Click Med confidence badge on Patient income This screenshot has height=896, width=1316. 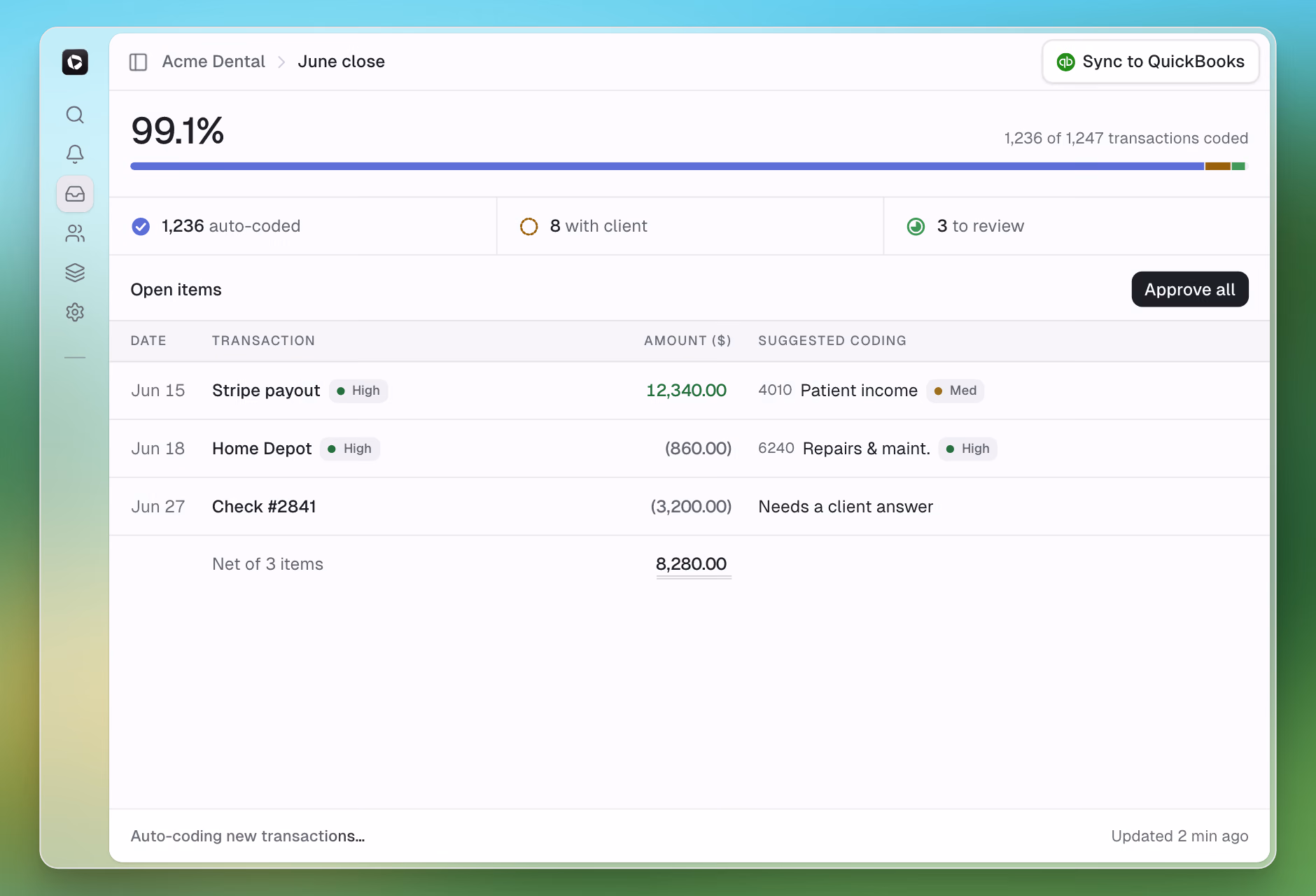pyautogui.click(x=955, y=391)
